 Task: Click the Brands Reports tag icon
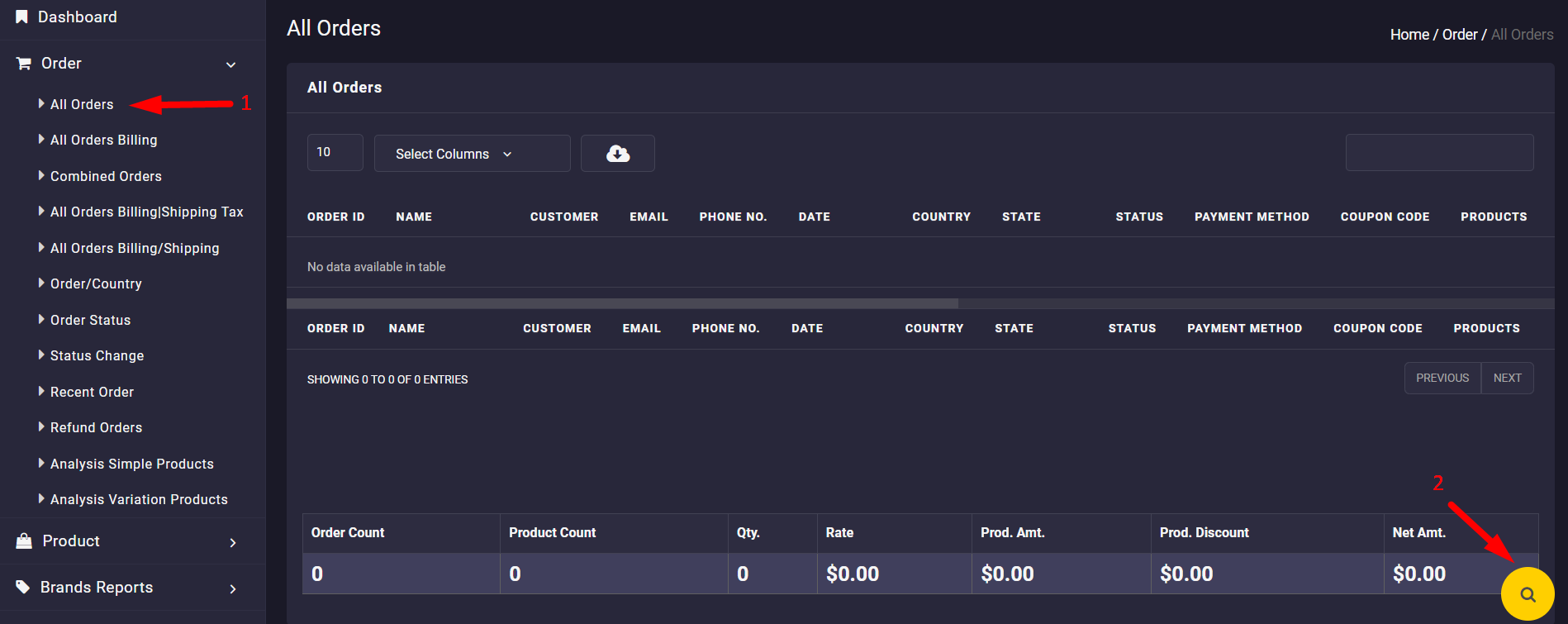[23, 587]
